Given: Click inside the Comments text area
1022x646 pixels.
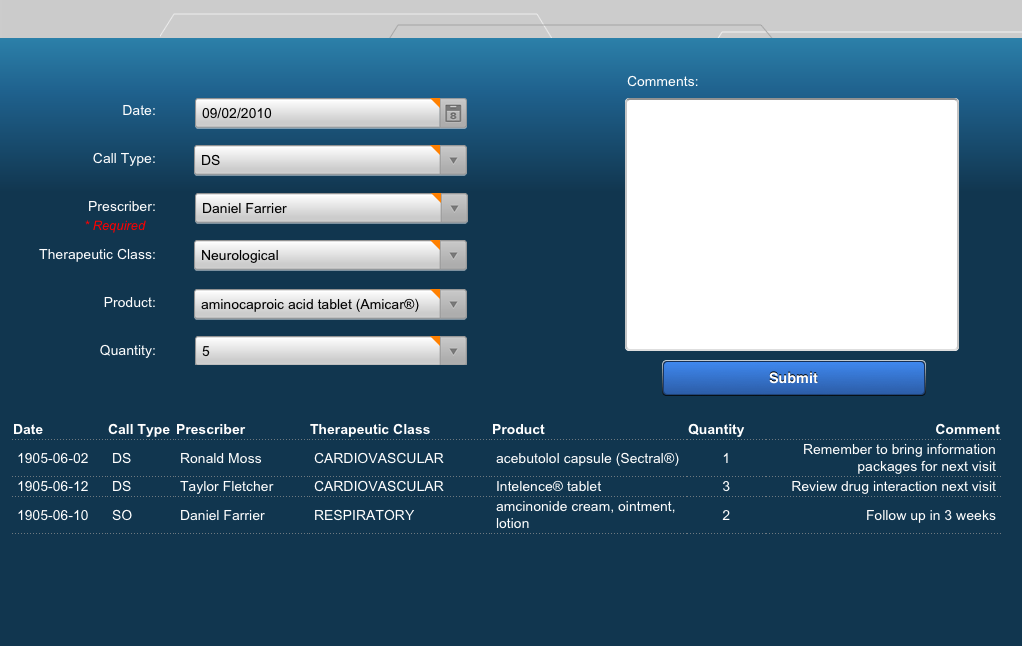Looking at the screenshot, I should pos(791,225).
